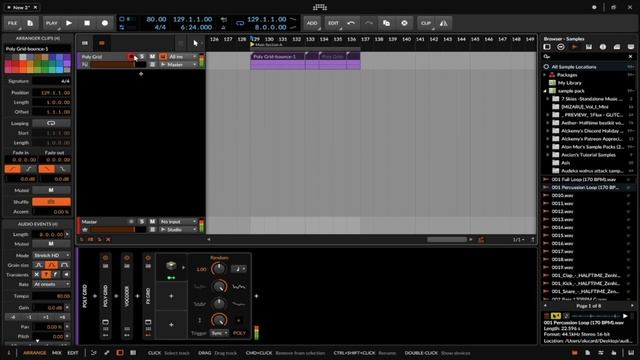640x360 pixels.
Task: Start playback with the Play button
Action: [69, 23]
